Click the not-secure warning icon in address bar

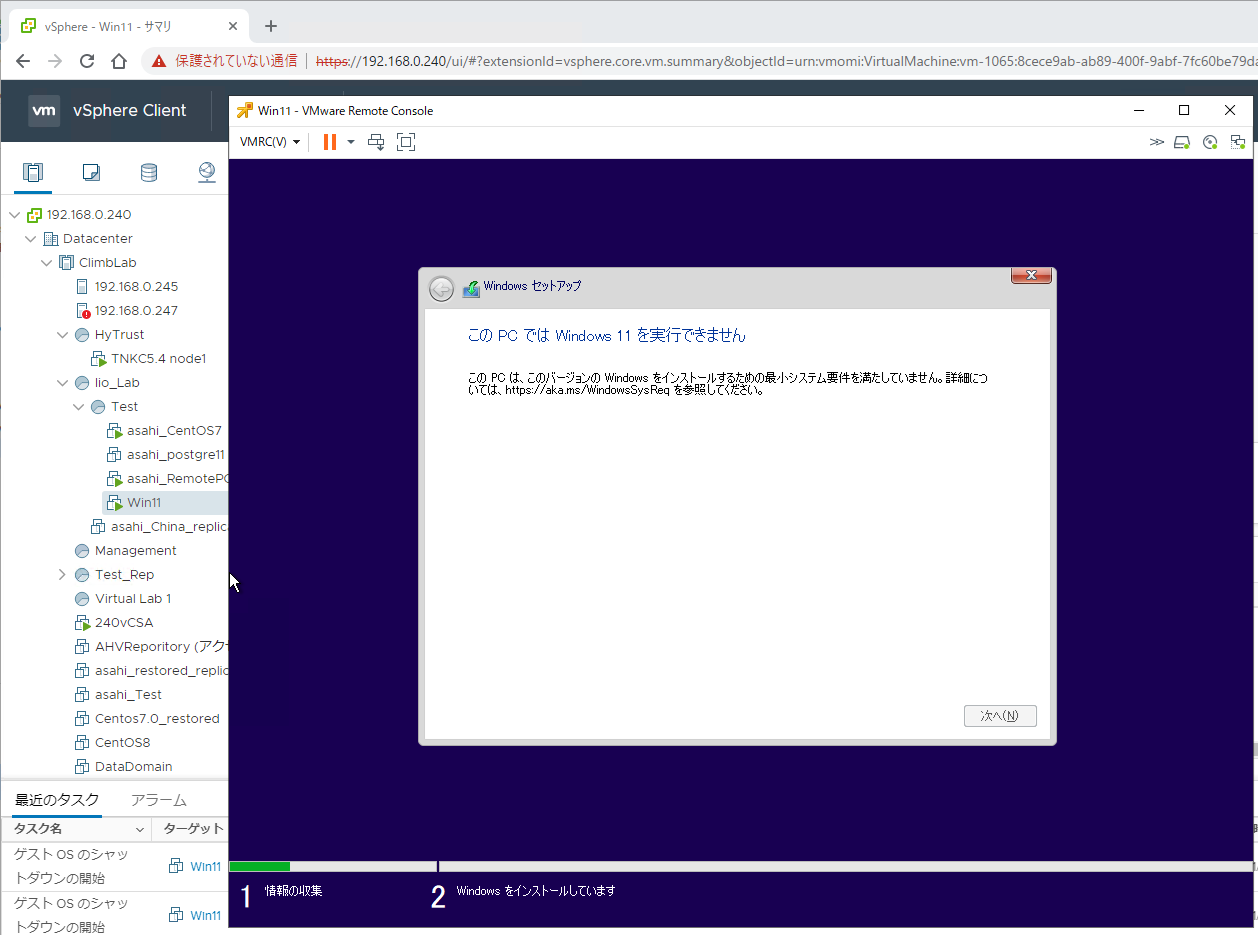(159, 61)
